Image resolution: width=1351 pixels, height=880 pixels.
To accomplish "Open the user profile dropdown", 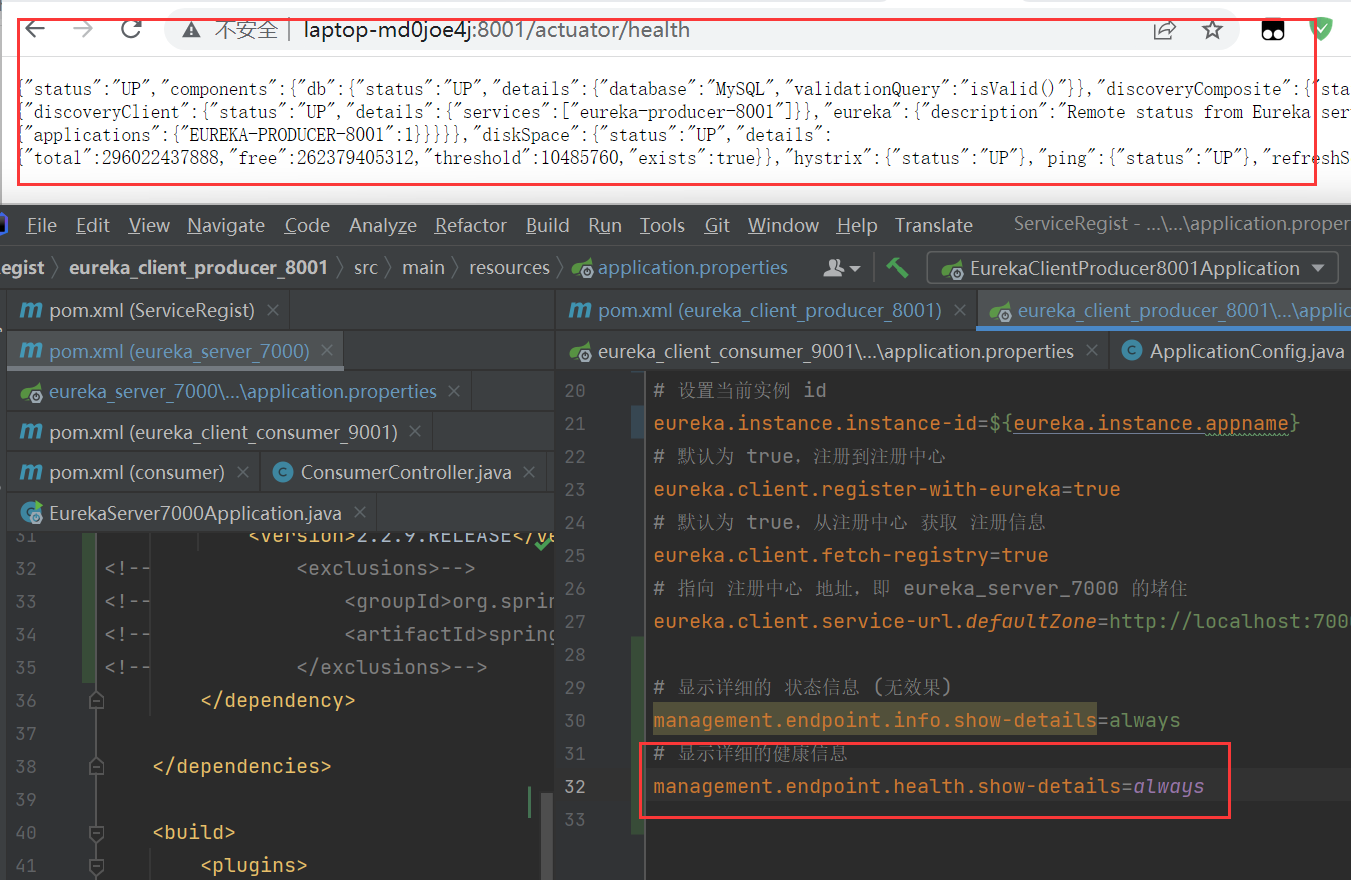I will (x=841, y=268).
